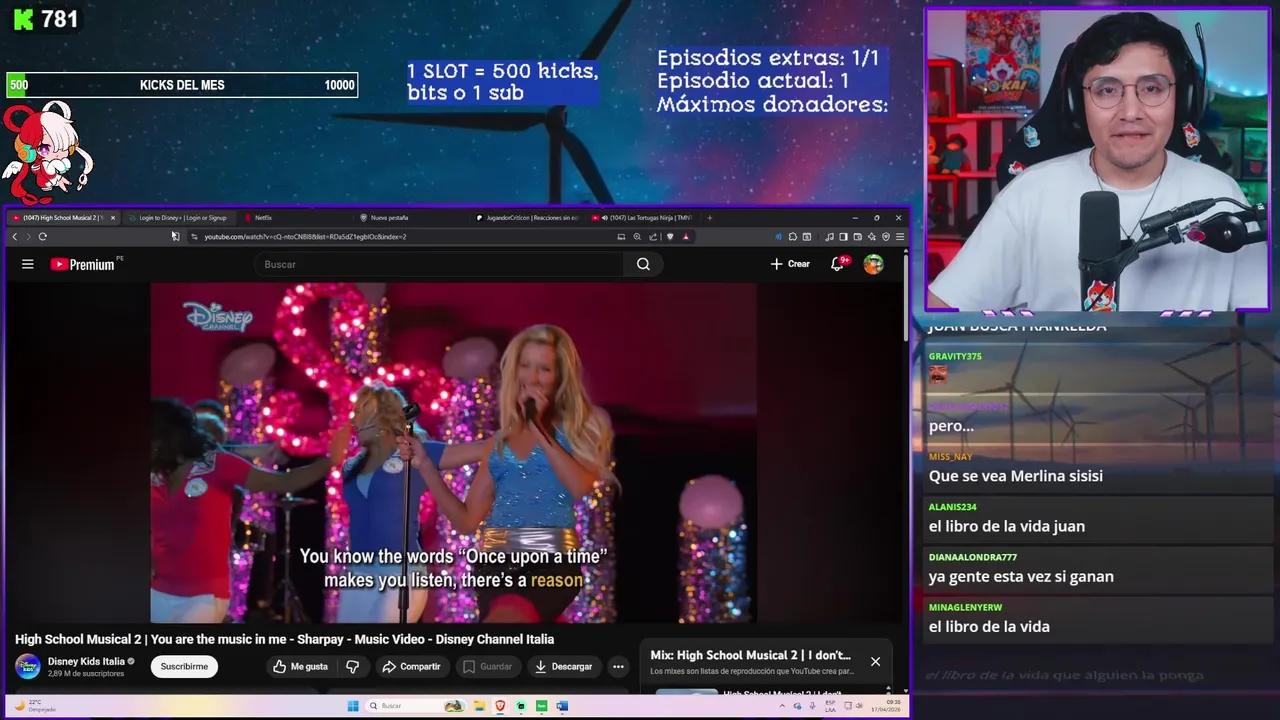This screenshot has height=720, width=1280.
Task: Click chat message 'ya gente esta vez si ganan'
Action: pos(1021,576)
